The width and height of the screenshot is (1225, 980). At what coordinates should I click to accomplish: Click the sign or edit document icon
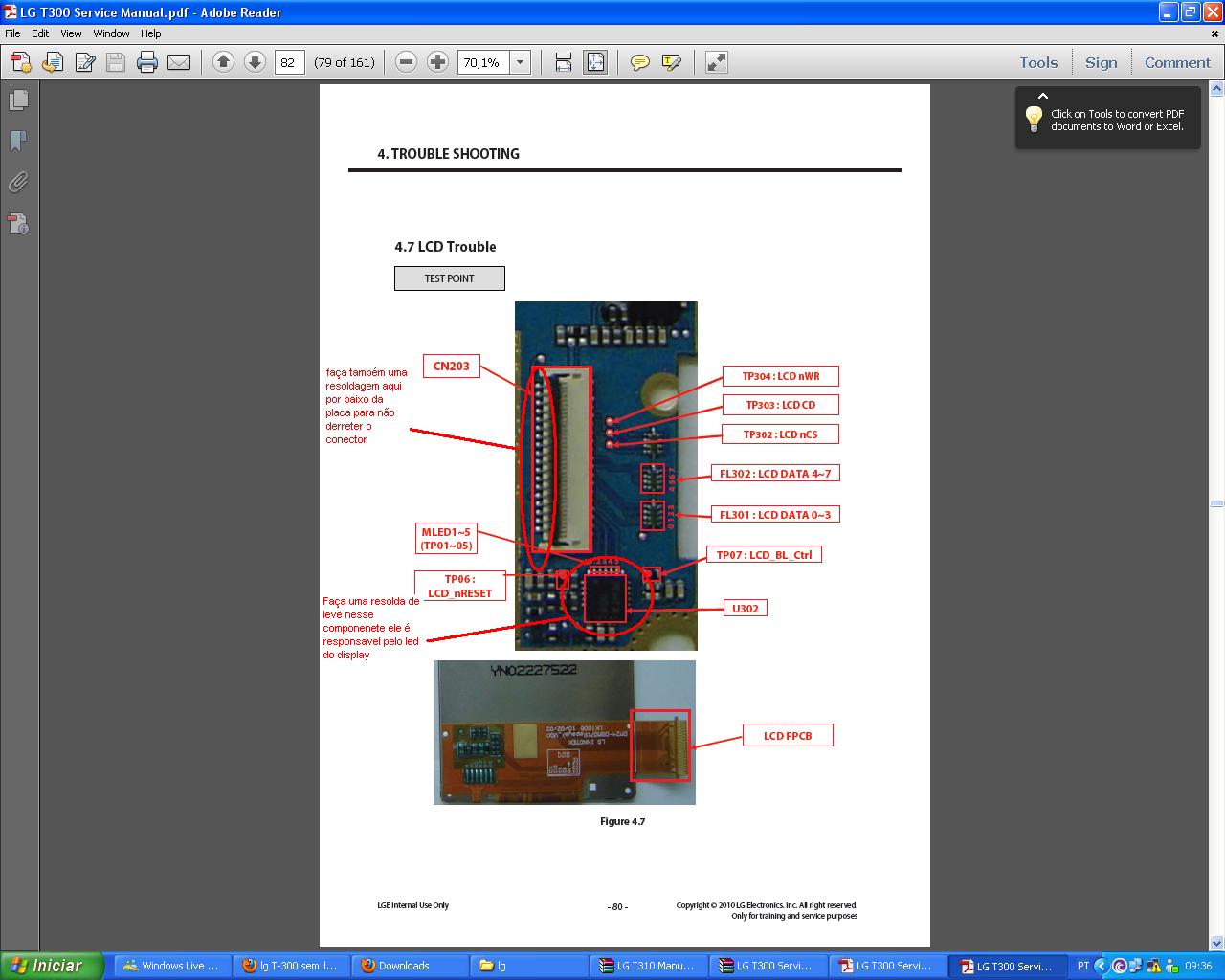point(84,63)
